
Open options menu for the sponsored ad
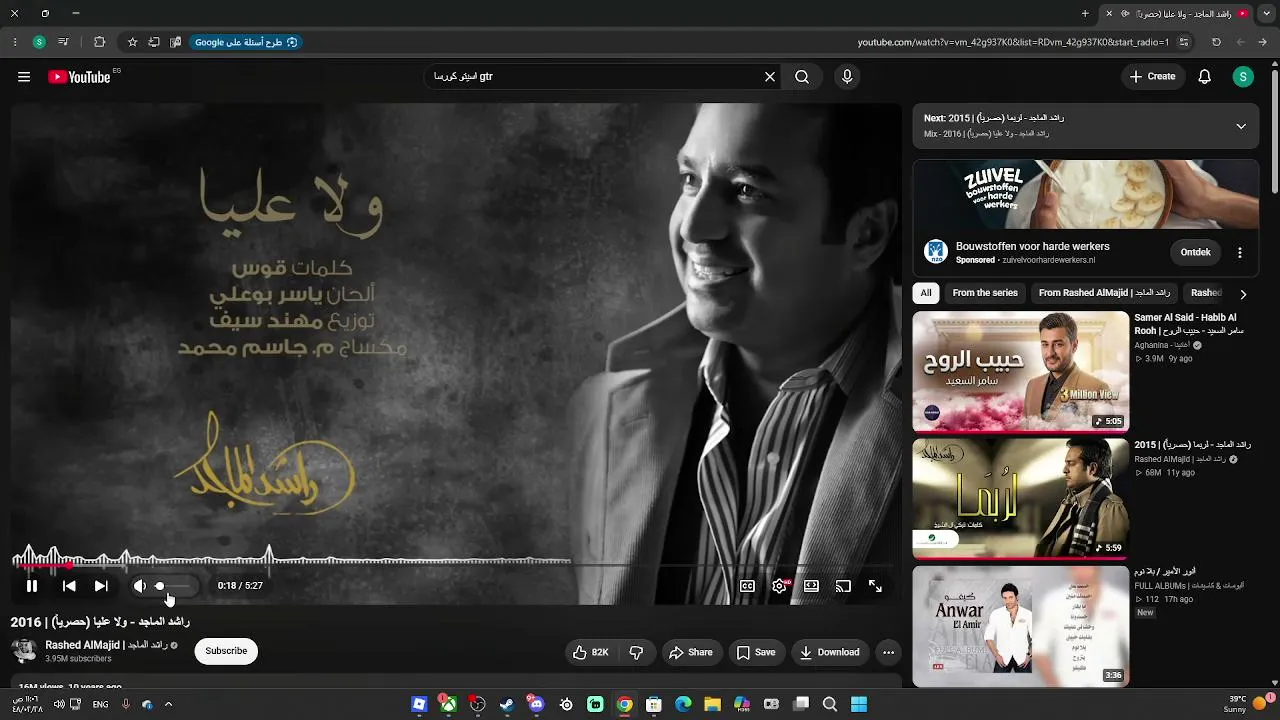coord(1240,253)
